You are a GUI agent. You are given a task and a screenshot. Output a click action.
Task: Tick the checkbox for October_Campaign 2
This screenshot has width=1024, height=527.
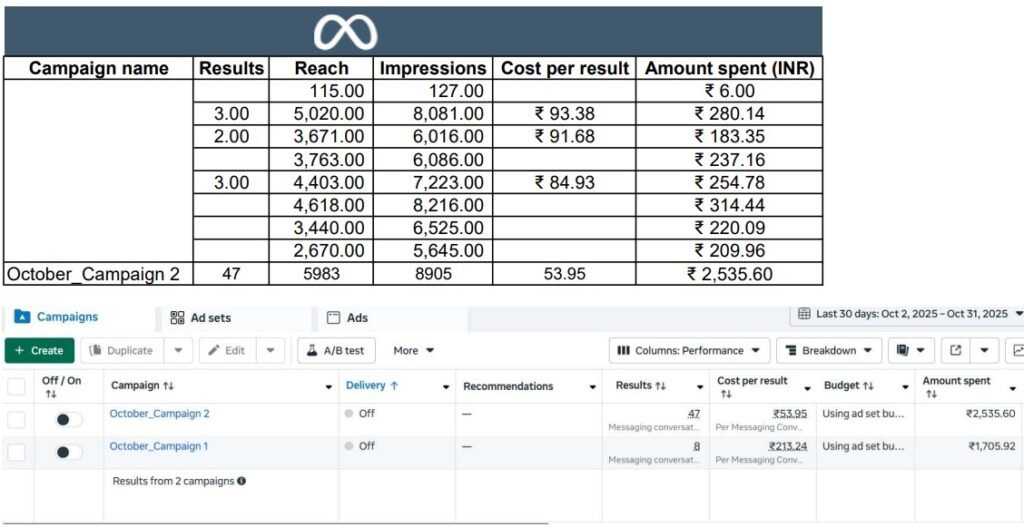pos(17,420)
